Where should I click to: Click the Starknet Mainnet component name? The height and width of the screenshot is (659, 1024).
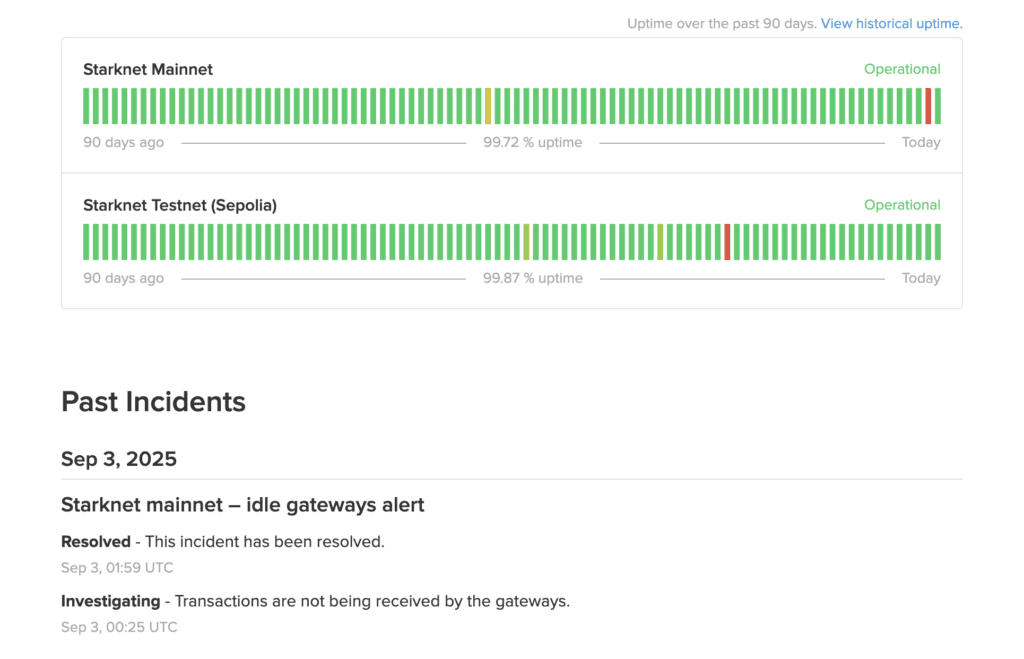148,69
